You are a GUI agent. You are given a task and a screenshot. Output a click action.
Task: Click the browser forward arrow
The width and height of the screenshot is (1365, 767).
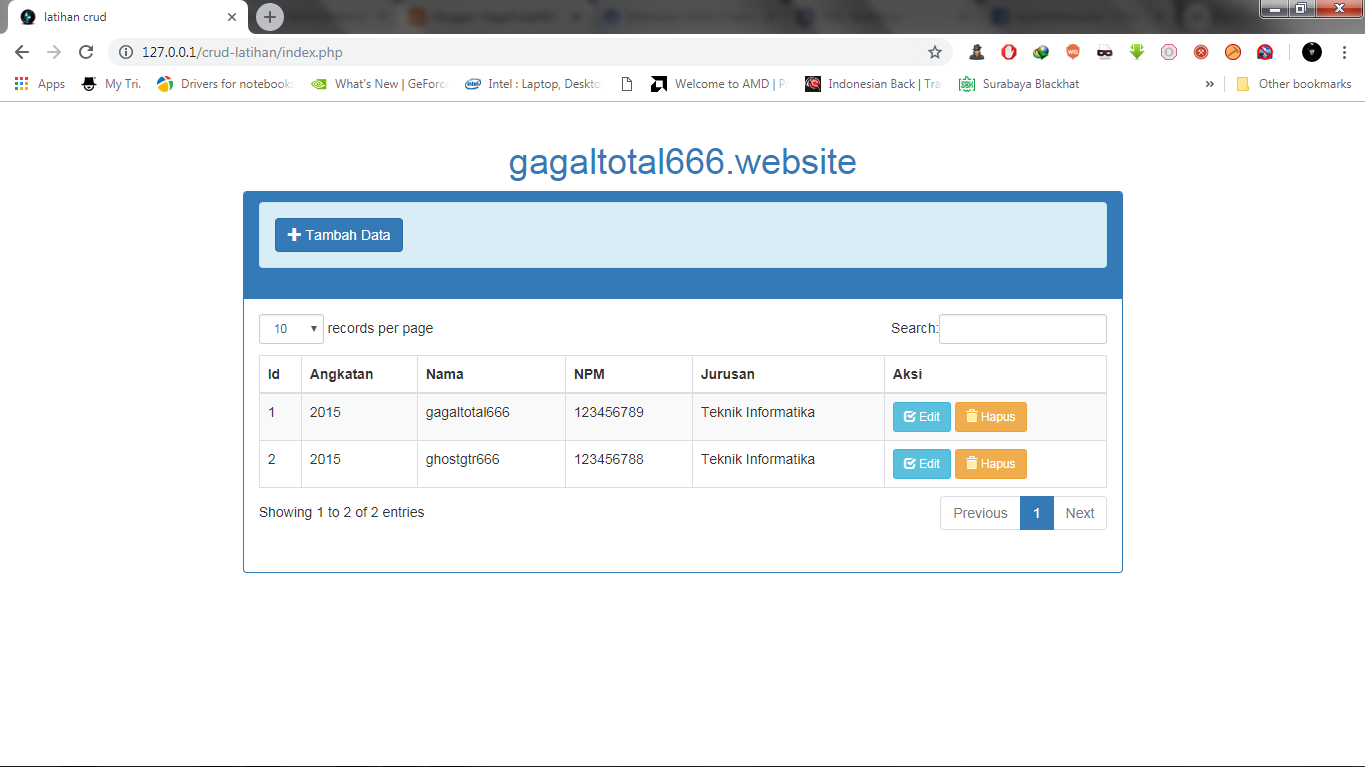[x=54, y=52]
